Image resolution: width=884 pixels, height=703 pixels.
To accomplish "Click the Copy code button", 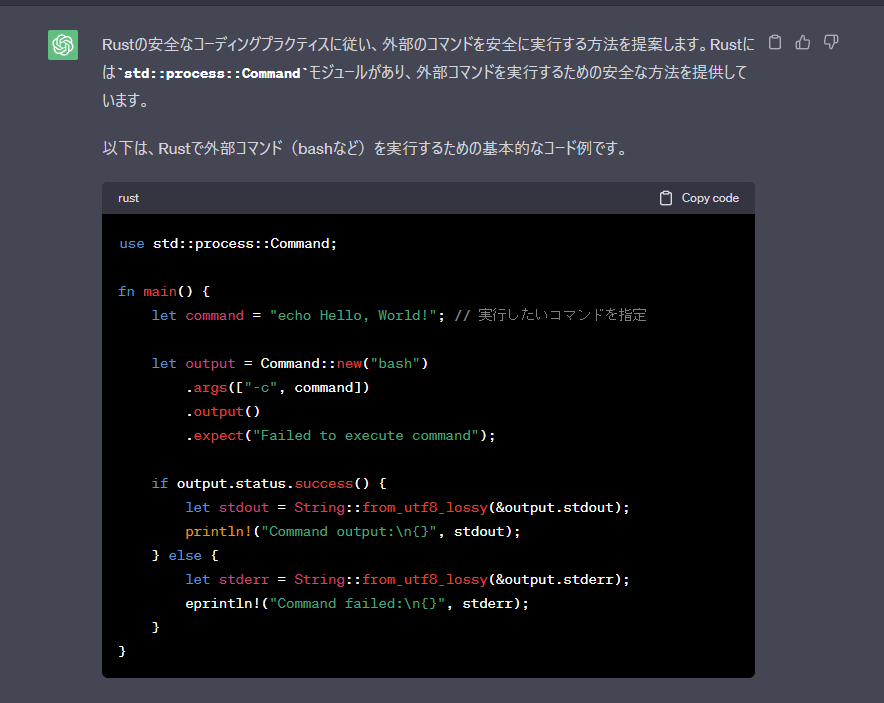I will 699,198.
